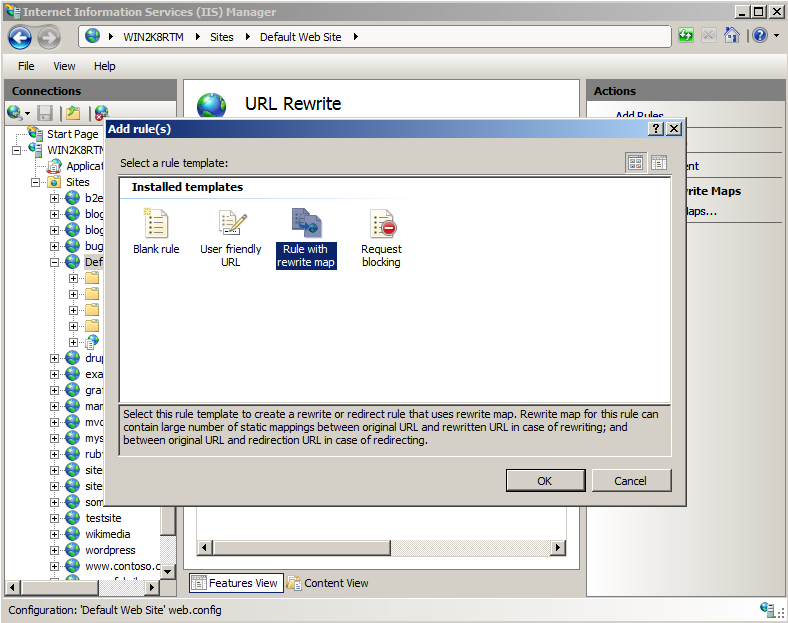The height and width of the screenshot is (623, 788).
Task: Collapse the WIN2K8RTM server node
Action: tap(17, 150)
